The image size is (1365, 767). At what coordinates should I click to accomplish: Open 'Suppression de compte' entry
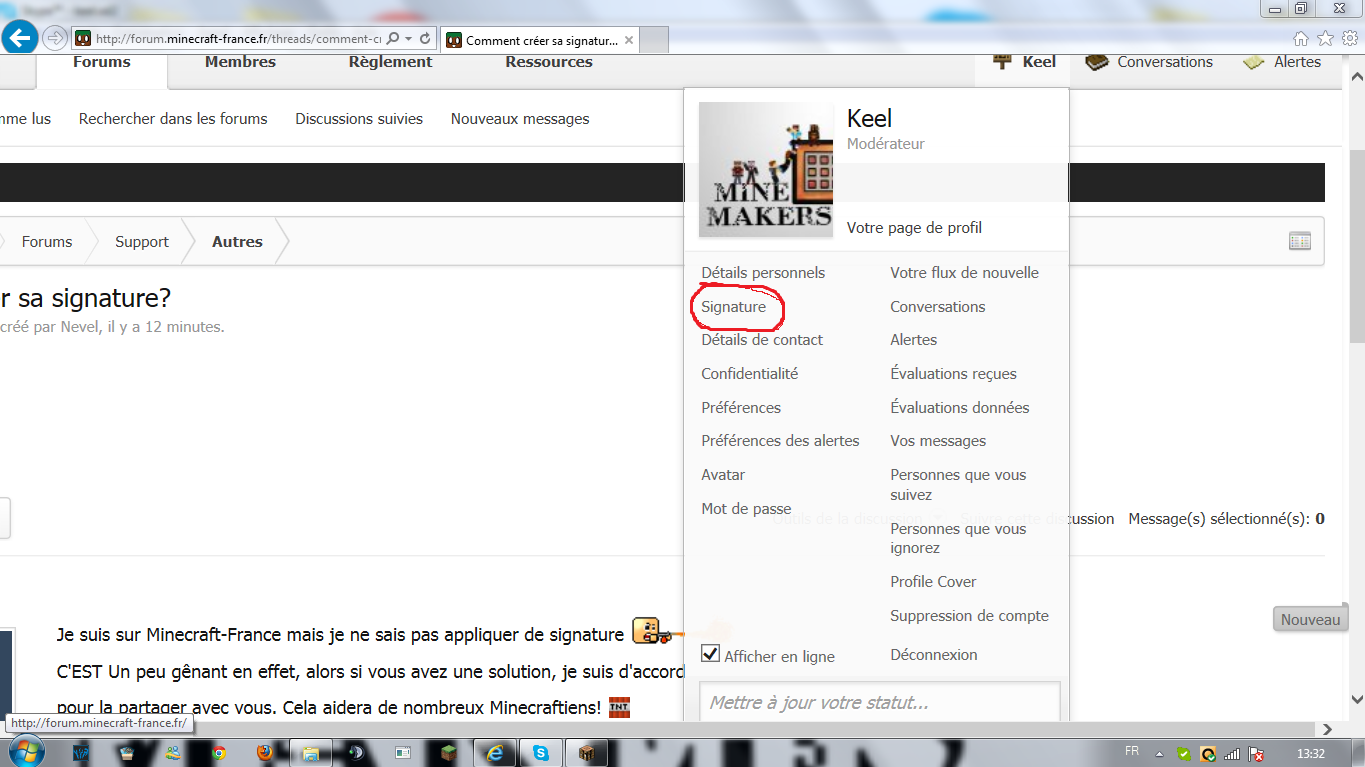tap(970, 616)
